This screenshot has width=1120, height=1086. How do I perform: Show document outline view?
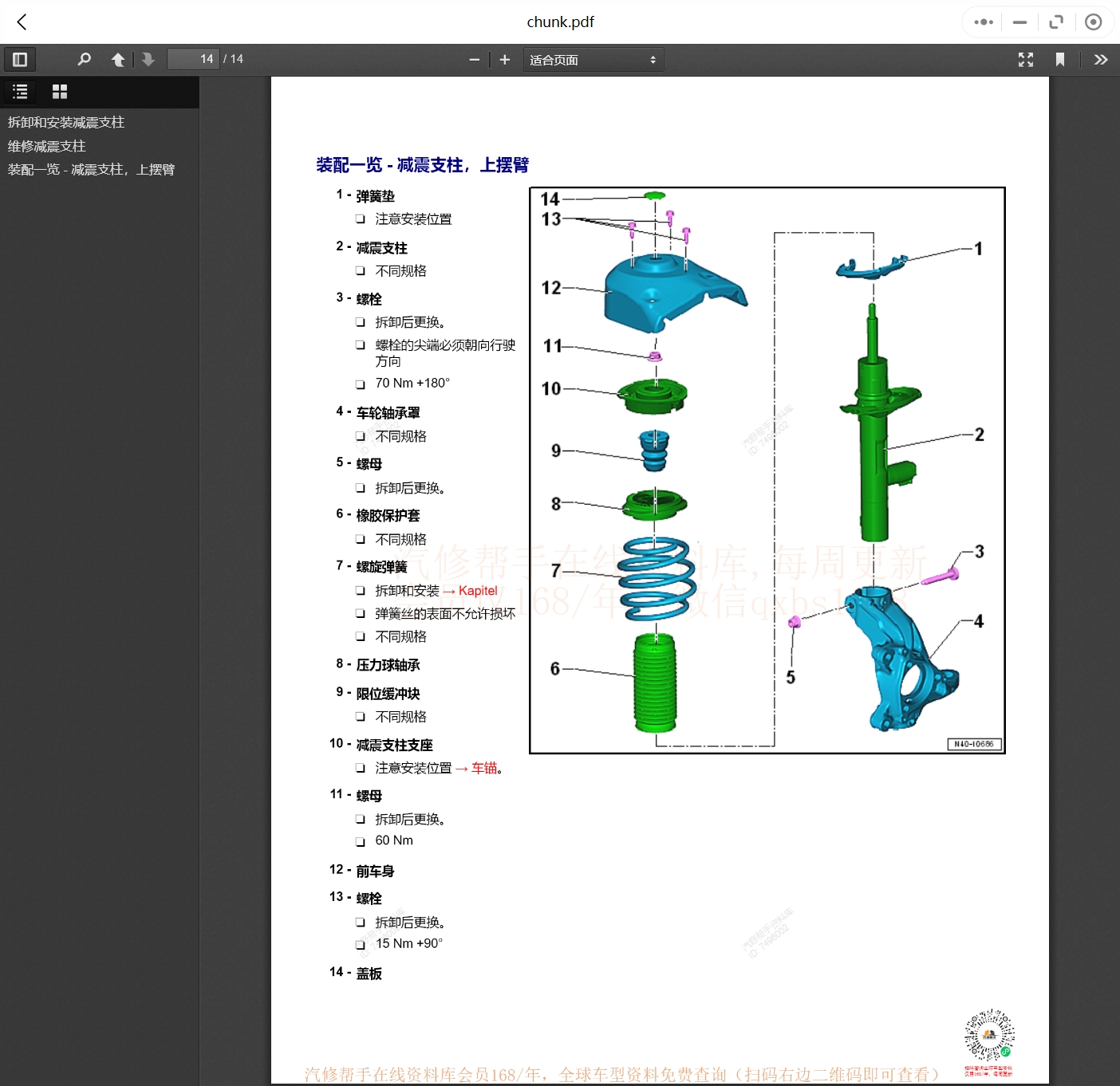click(x=20, y=92)
